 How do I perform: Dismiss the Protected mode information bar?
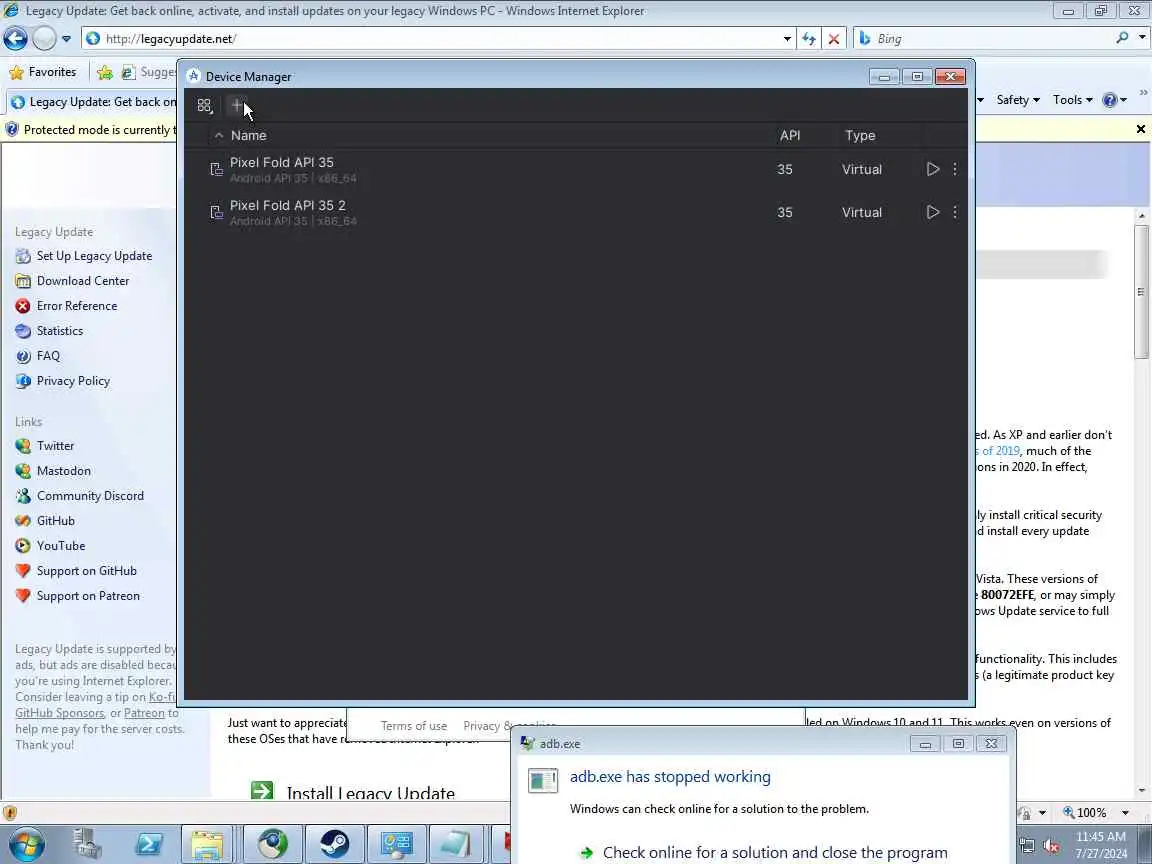click(x=1140, y=129)
